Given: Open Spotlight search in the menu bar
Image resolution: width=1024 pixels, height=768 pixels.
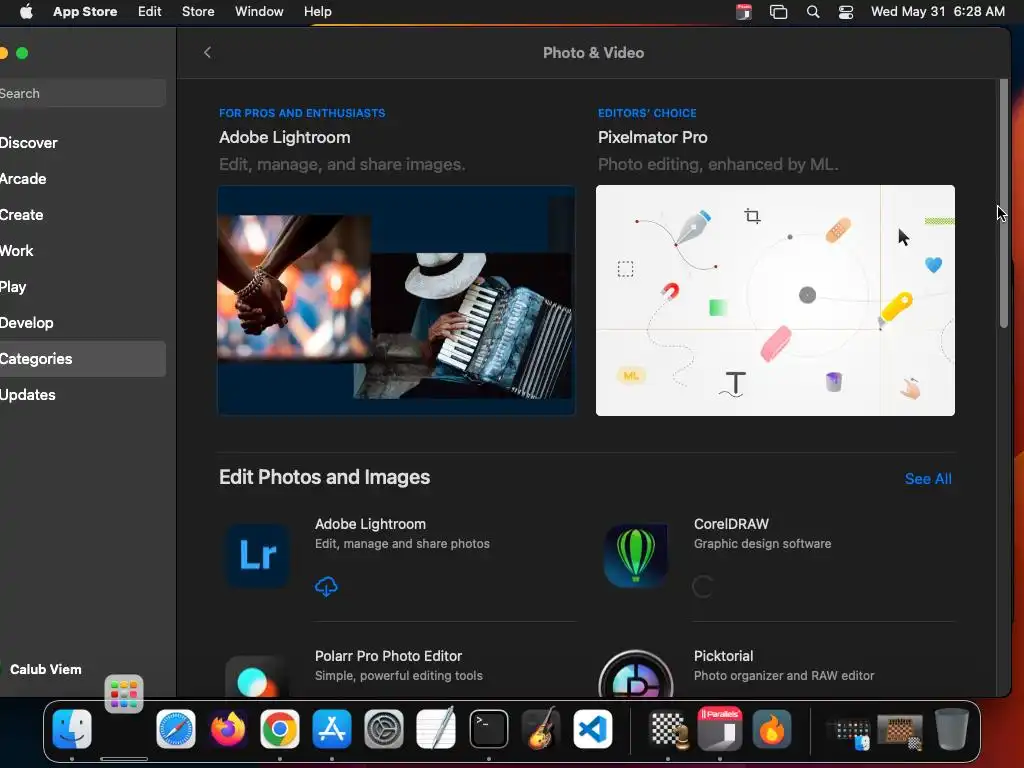Looking at the screenshot, I should (x=812, y=12).
